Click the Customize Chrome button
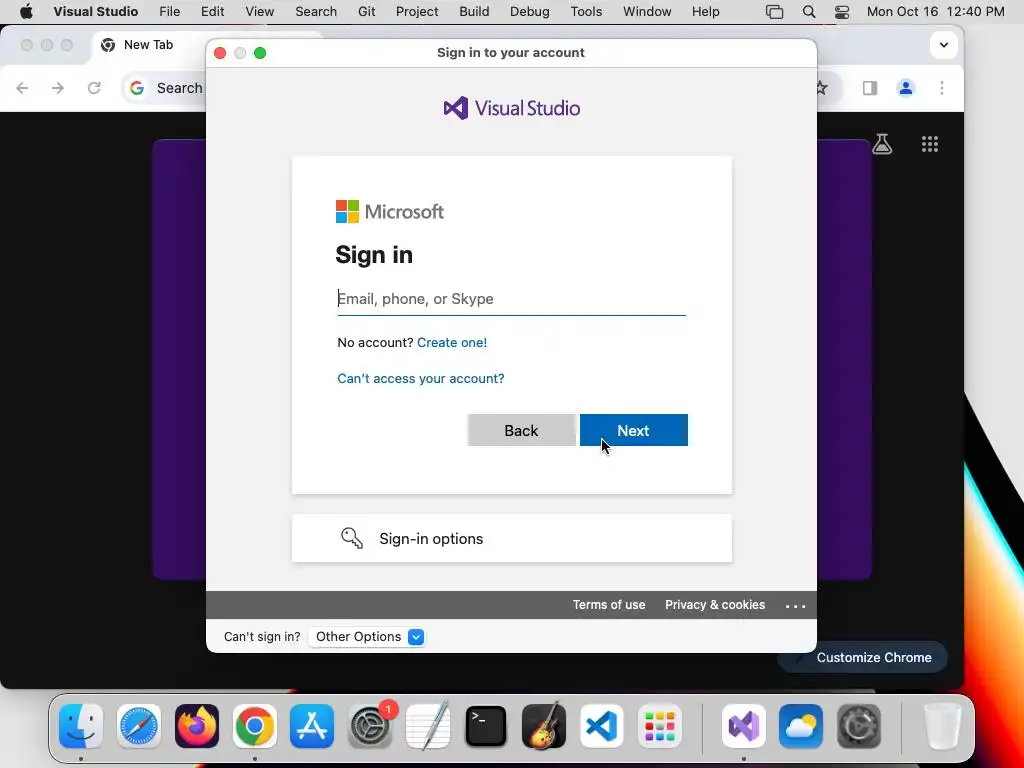This screenshot has height=768, width=1024. coord(863,658)
